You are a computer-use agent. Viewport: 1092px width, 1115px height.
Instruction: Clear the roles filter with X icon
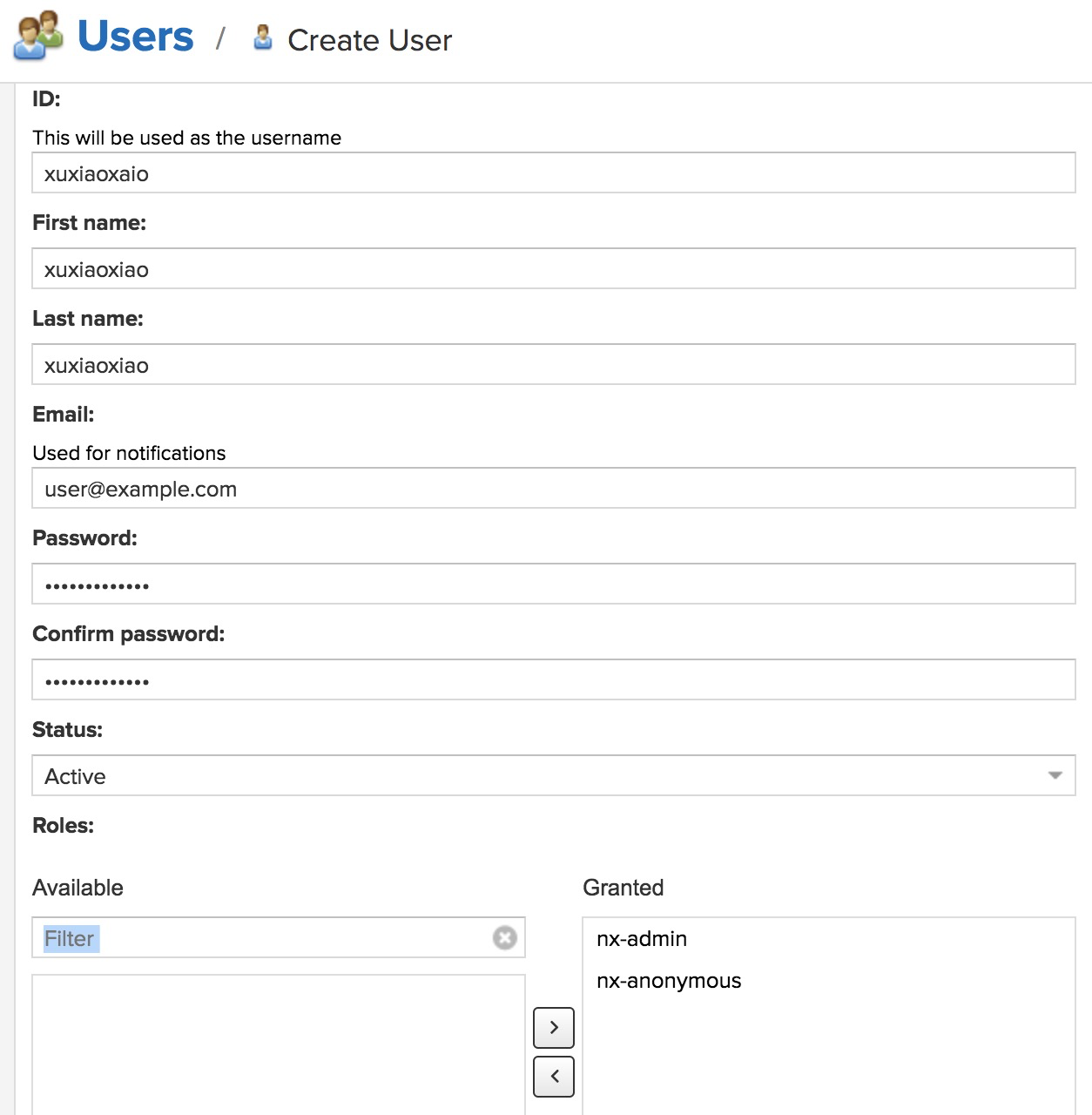(504, 937)
